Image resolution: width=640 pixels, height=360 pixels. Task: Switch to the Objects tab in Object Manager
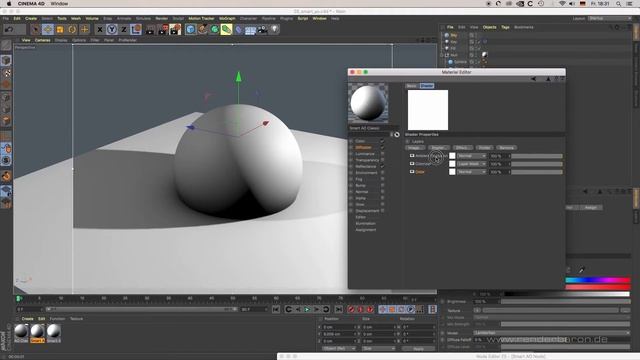(490, 27)
